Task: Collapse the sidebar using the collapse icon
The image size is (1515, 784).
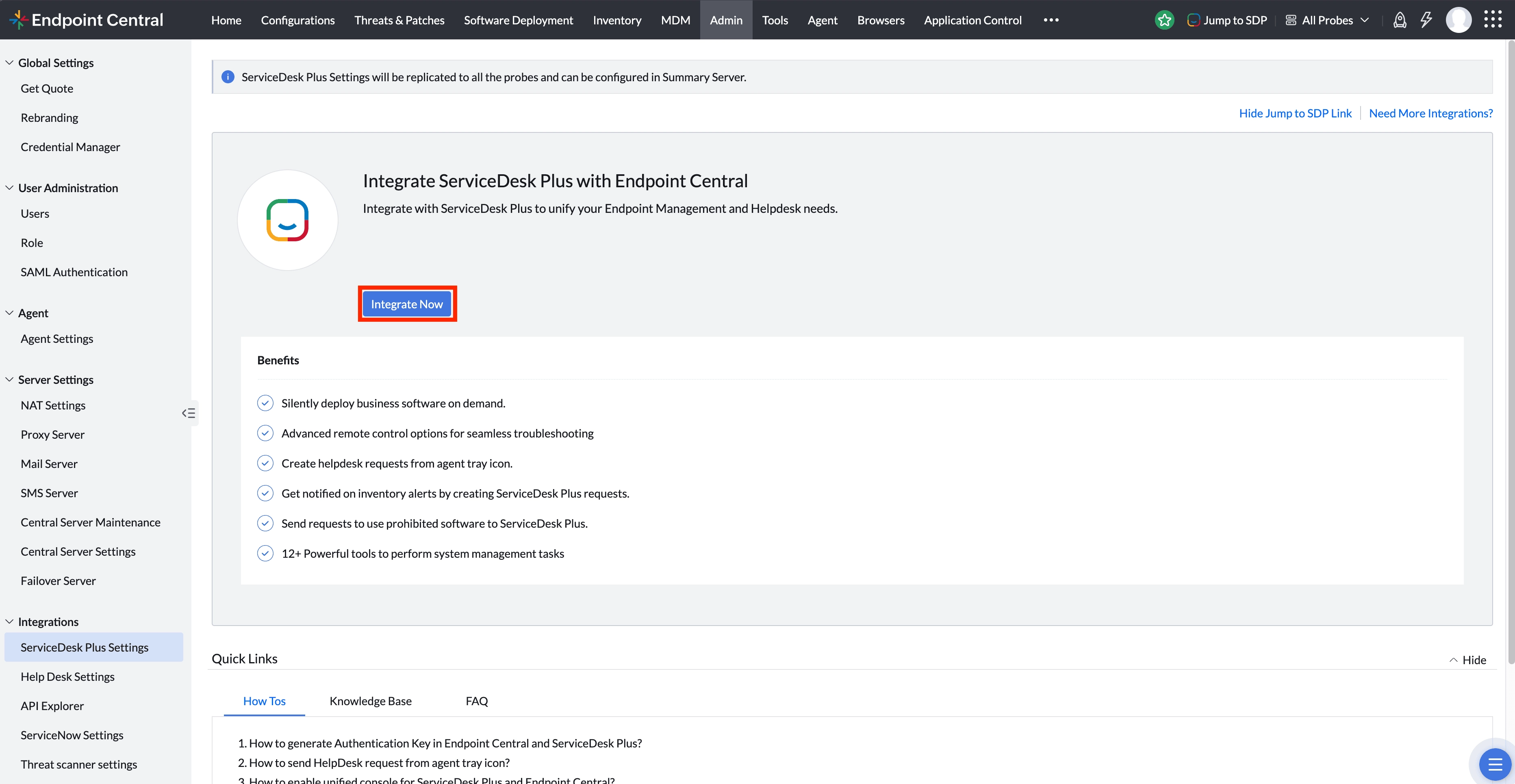Action: 188,413
